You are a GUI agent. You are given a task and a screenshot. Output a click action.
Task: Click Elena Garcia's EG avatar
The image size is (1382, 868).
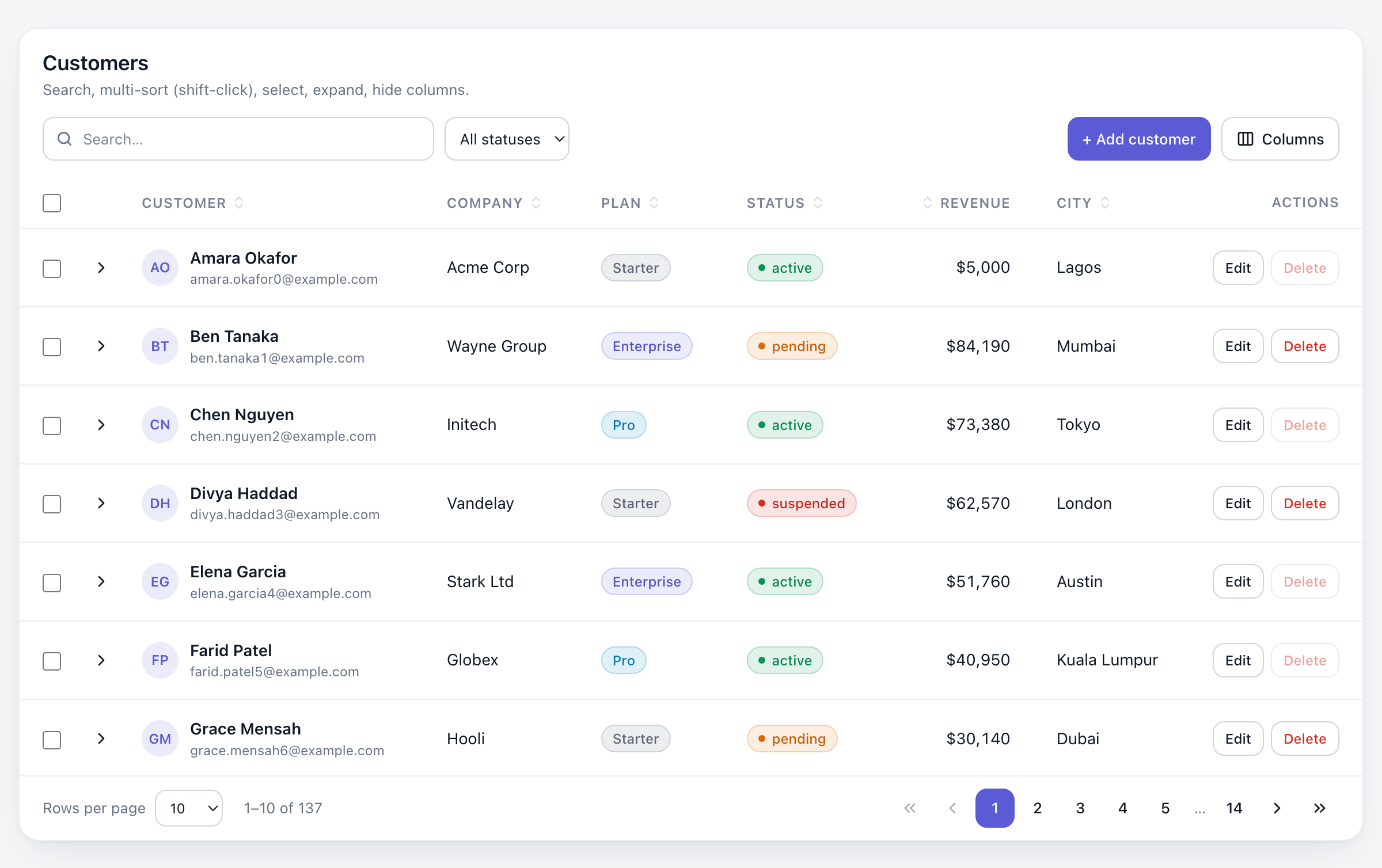pos(160,582)
